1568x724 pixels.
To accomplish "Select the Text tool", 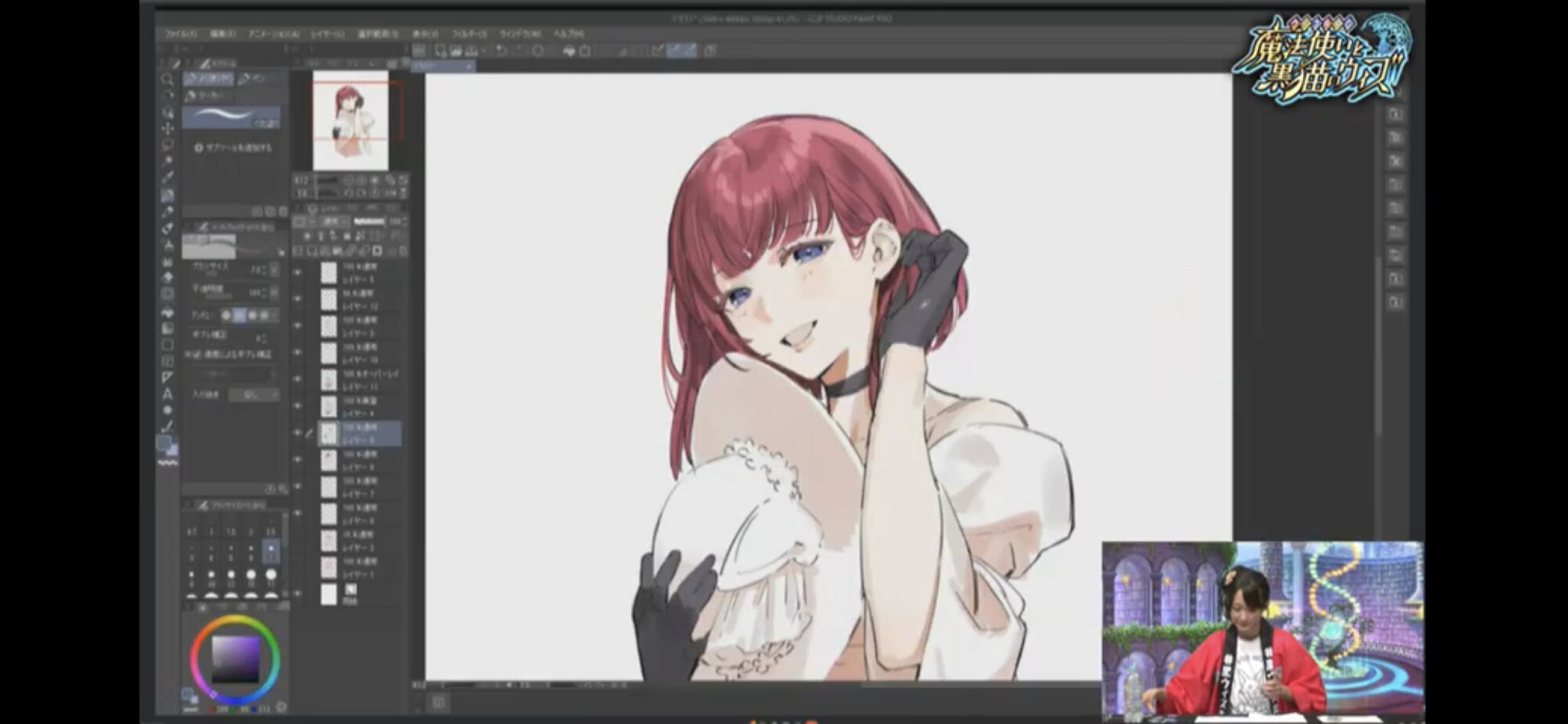I will click(167, 394).
